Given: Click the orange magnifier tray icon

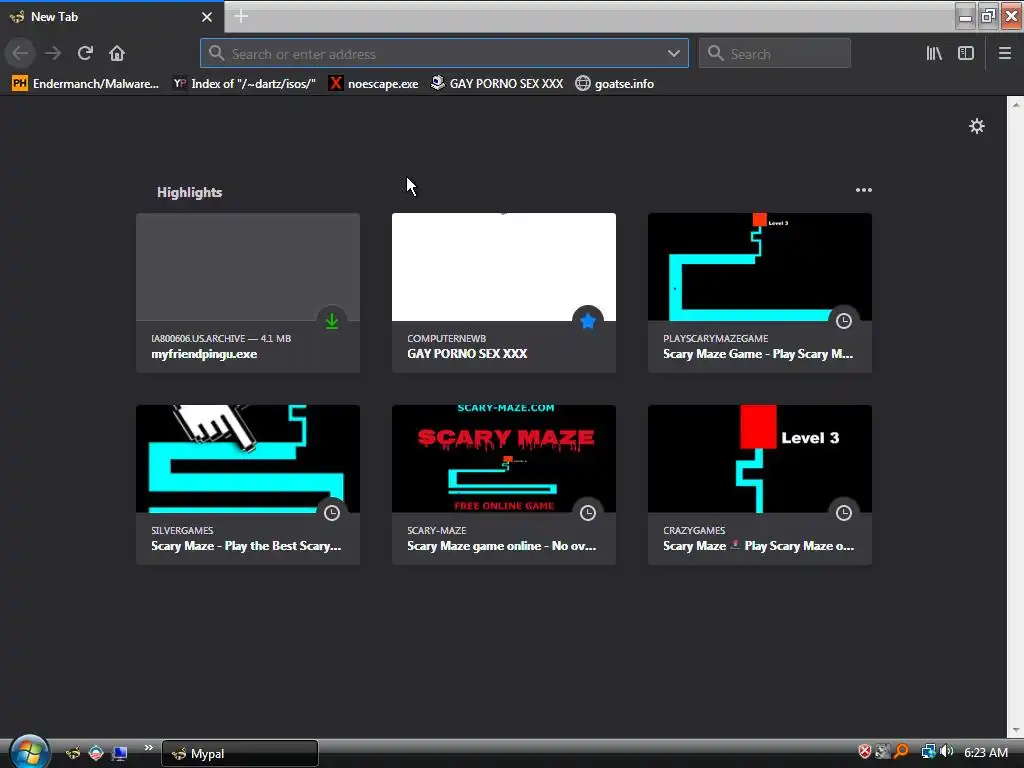Looking at the screenshot, I should pyautogui.click(x=901, y=752).
